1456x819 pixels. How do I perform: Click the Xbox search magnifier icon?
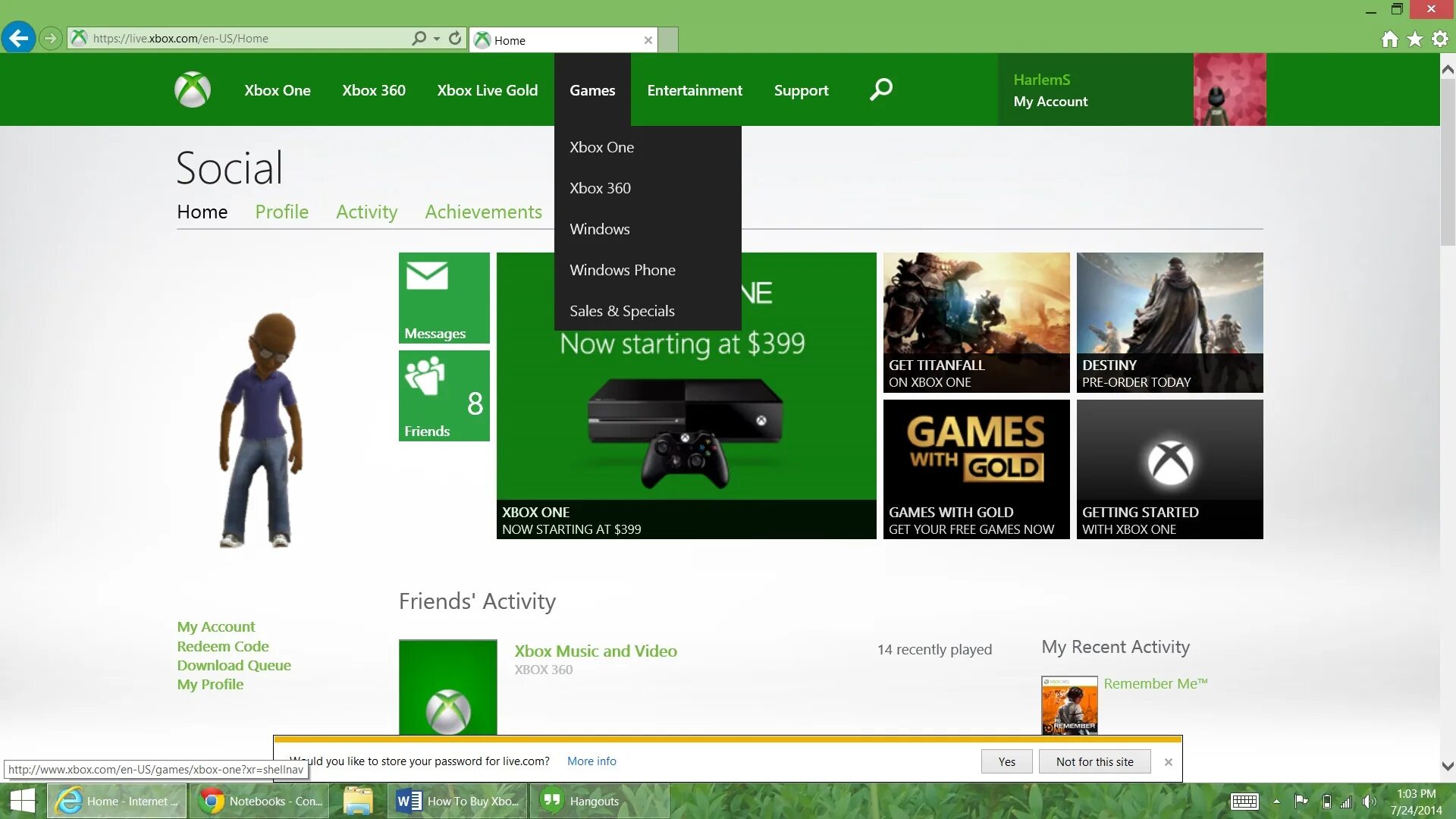pos(880,90)
